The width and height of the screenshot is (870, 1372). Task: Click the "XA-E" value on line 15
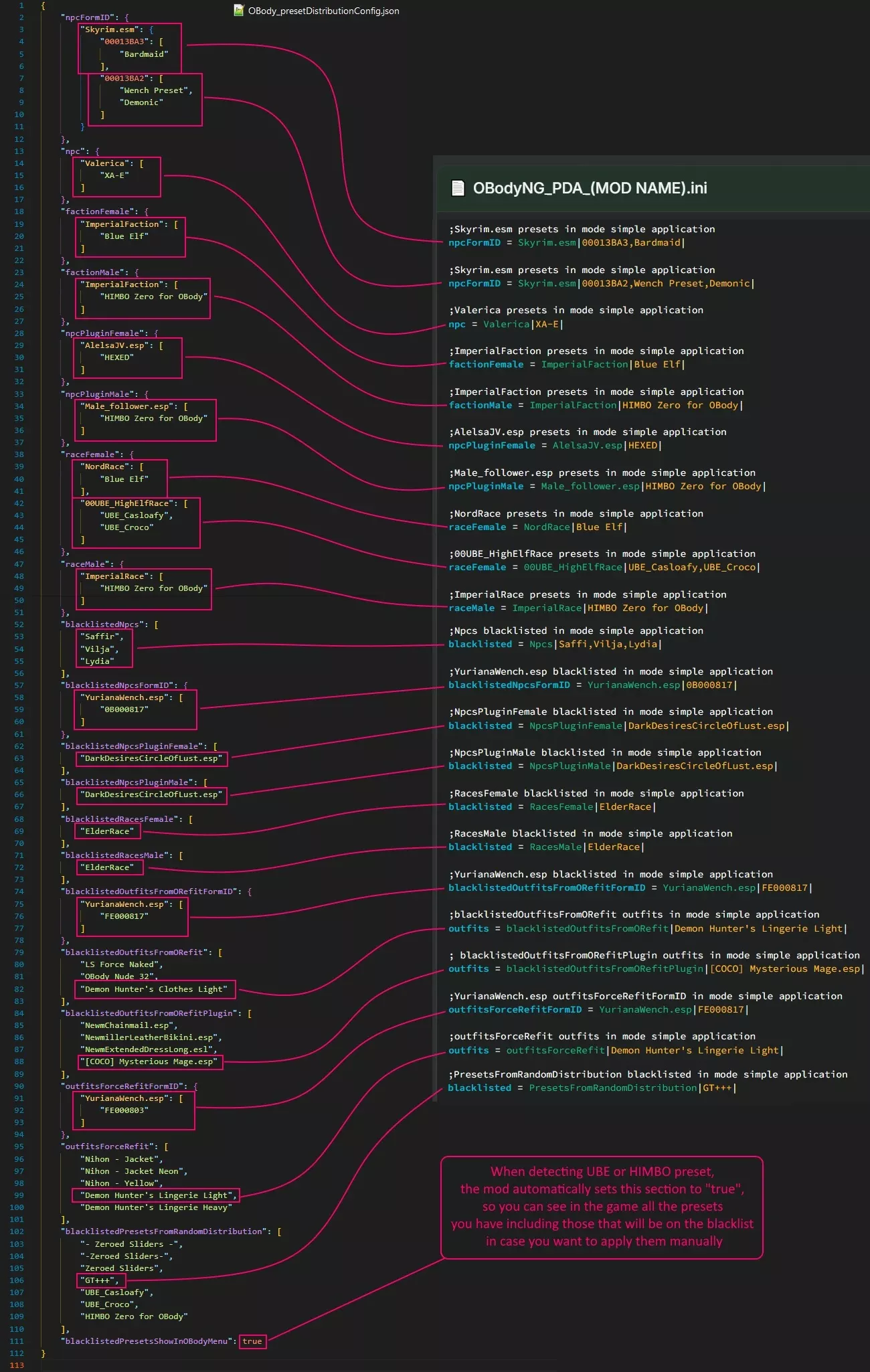[x=114, y=175]
